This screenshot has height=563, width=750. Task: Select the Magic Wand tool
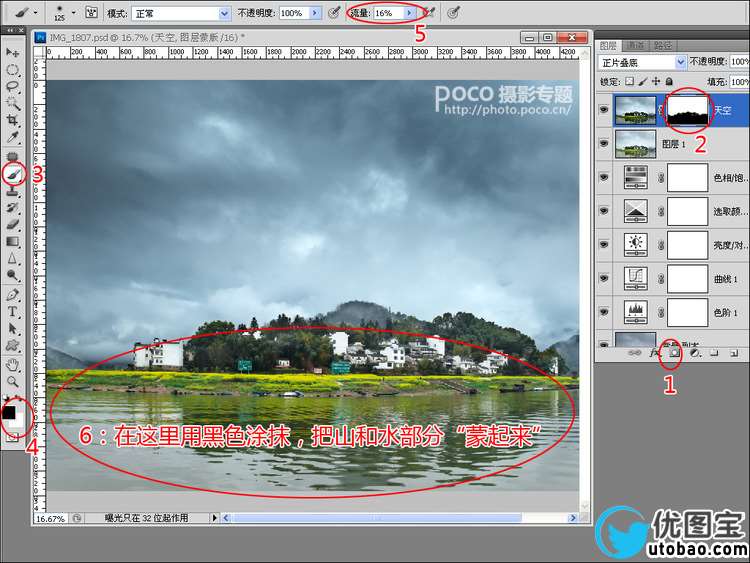click(12, 103)
